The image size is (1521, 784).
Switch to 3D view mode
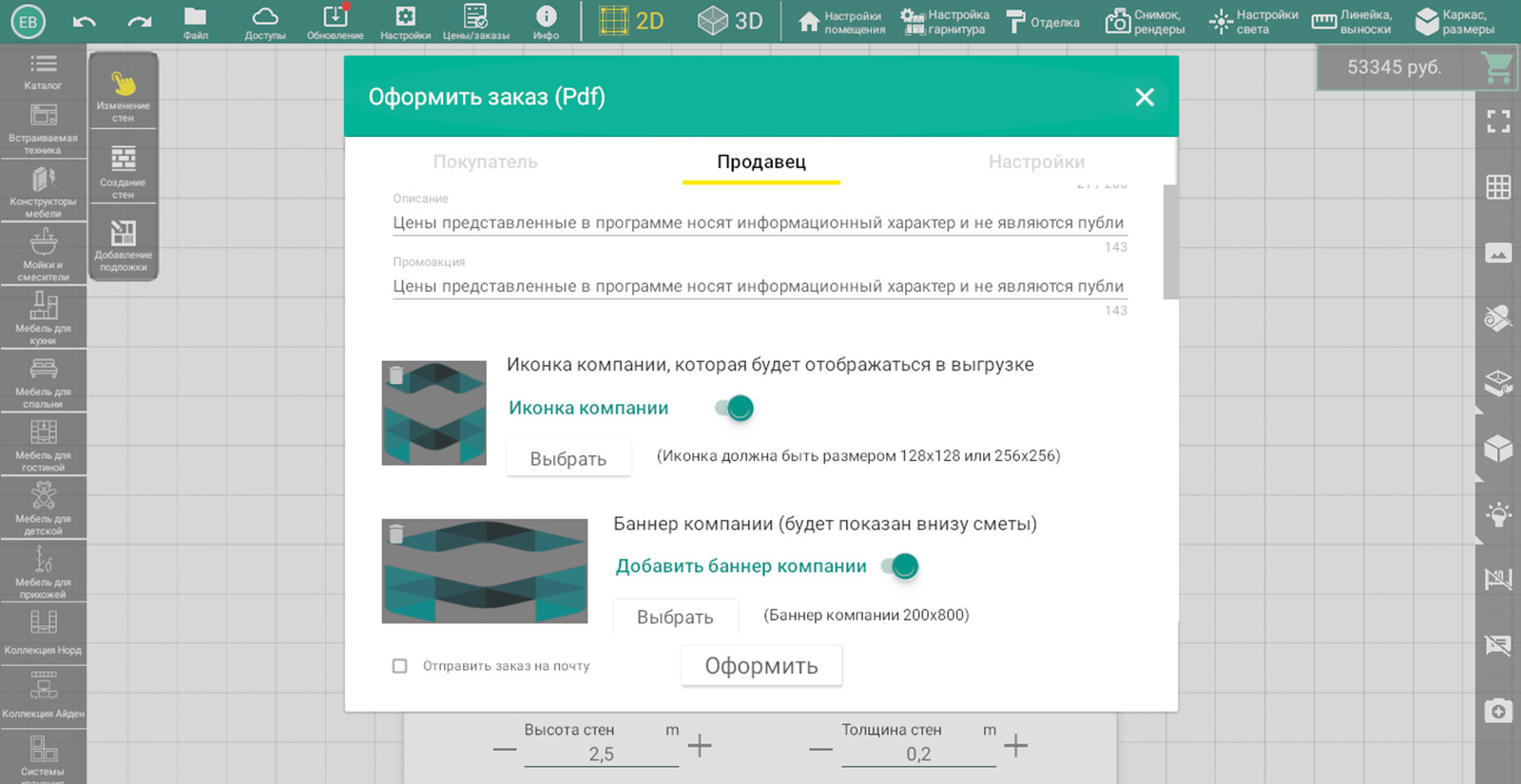click(730, 21)
